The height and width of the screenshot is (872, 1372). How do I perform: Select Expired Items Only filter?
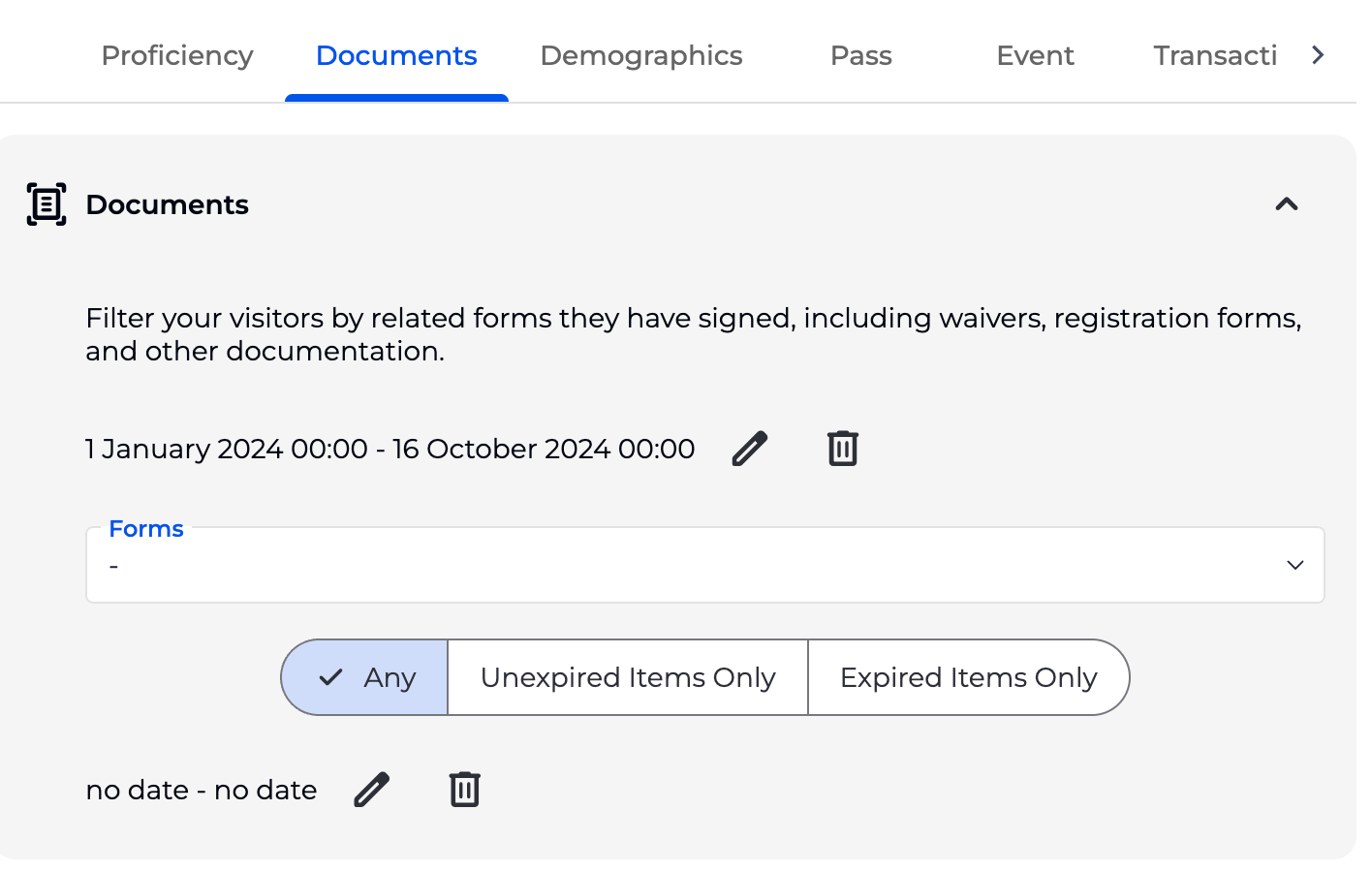(968, 677)
